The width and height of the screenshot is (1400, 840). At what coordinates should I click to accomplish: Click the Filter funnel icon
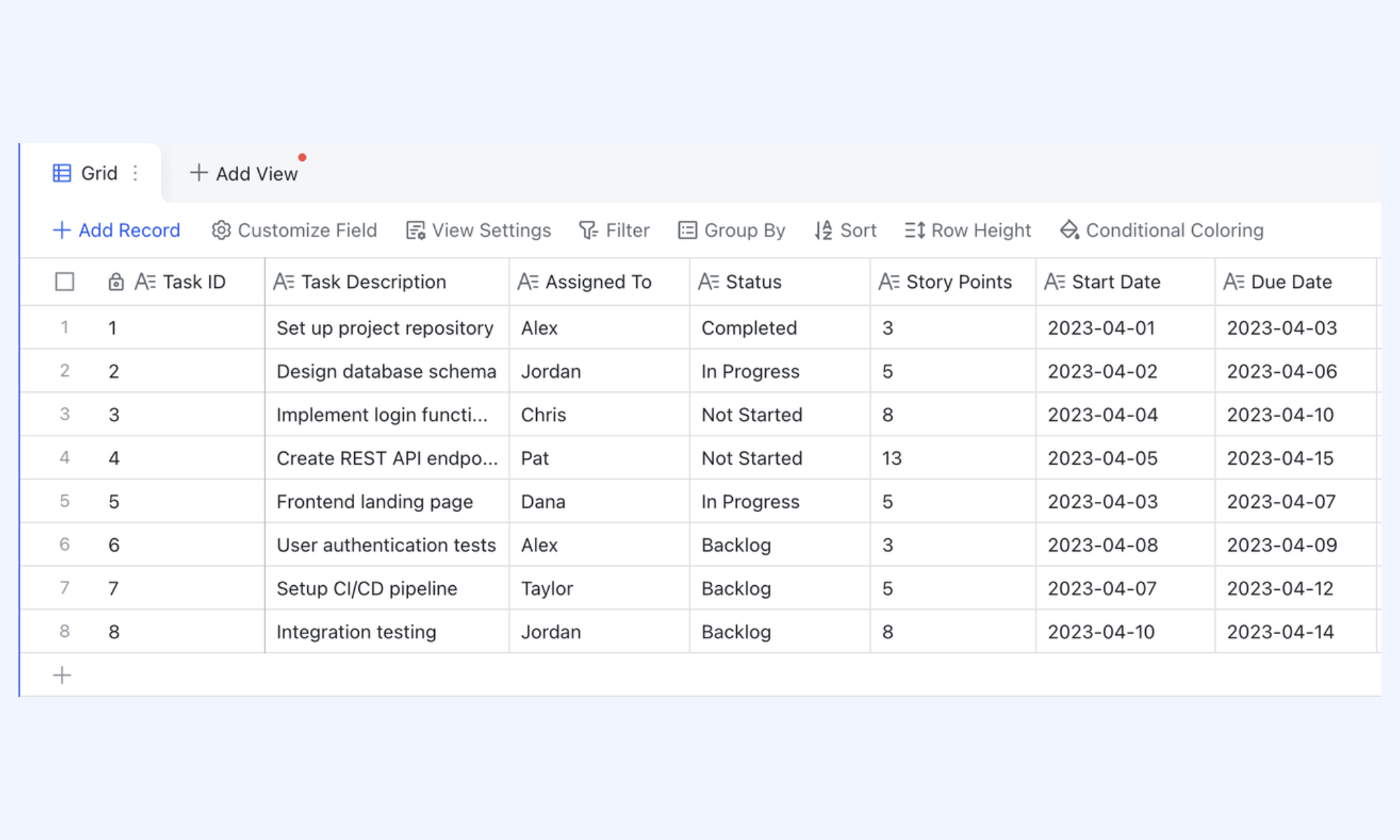click(589, 230)
